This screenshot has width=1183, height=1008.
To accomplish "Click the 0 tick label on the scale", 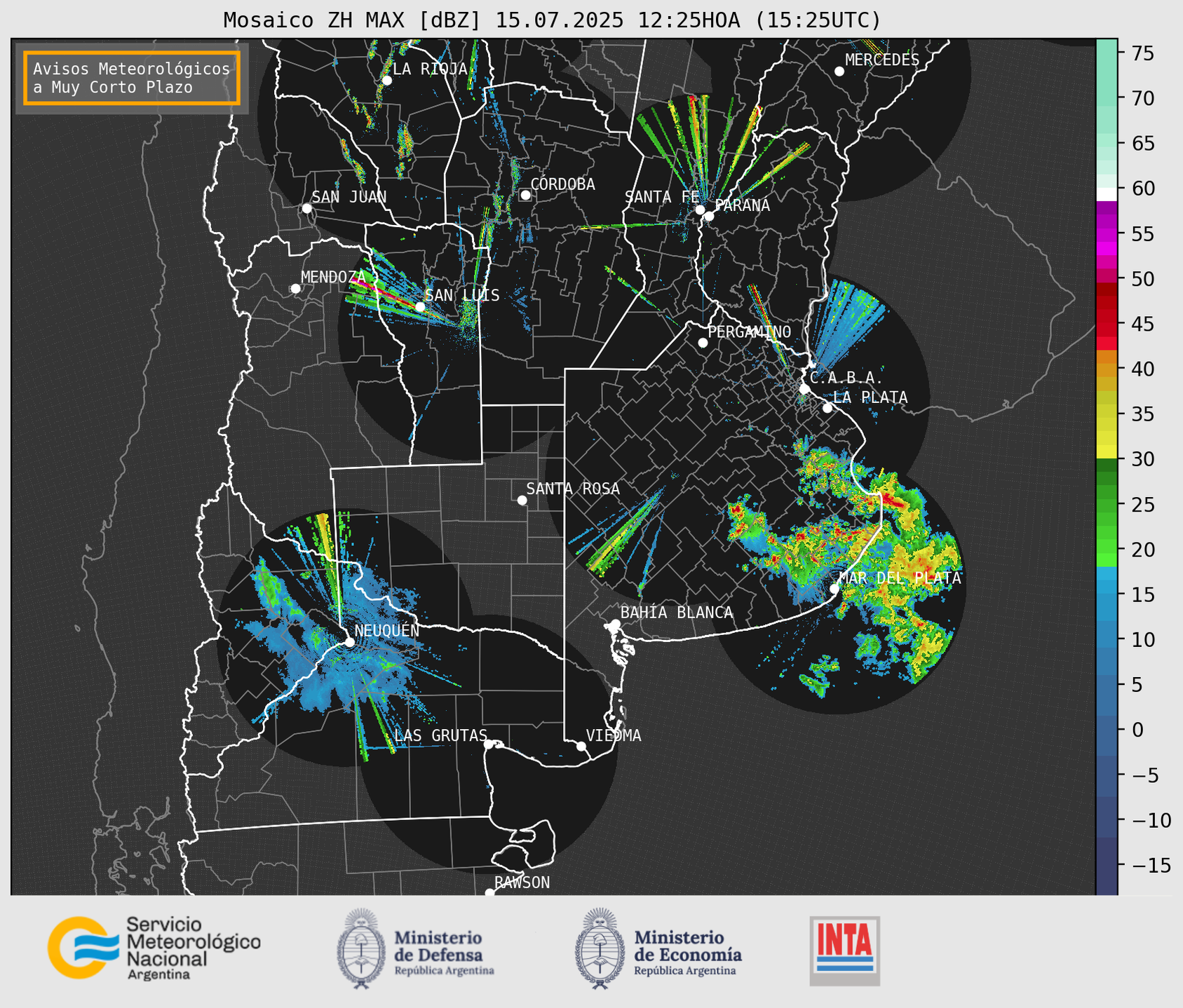I will coord(1137,730).
